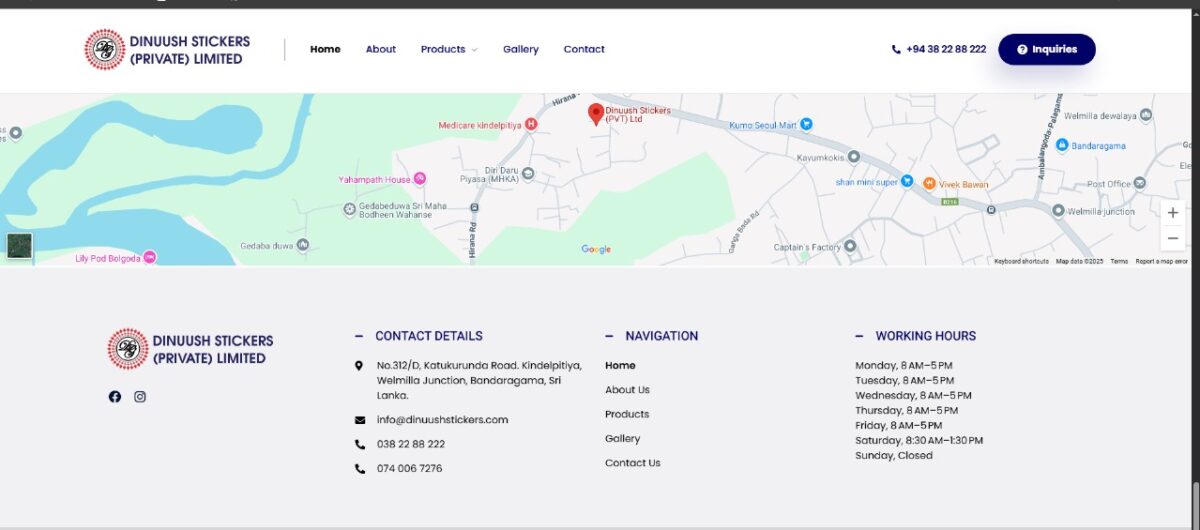
Task: Open About Us footer link
Action: click(x=627, y=390)
